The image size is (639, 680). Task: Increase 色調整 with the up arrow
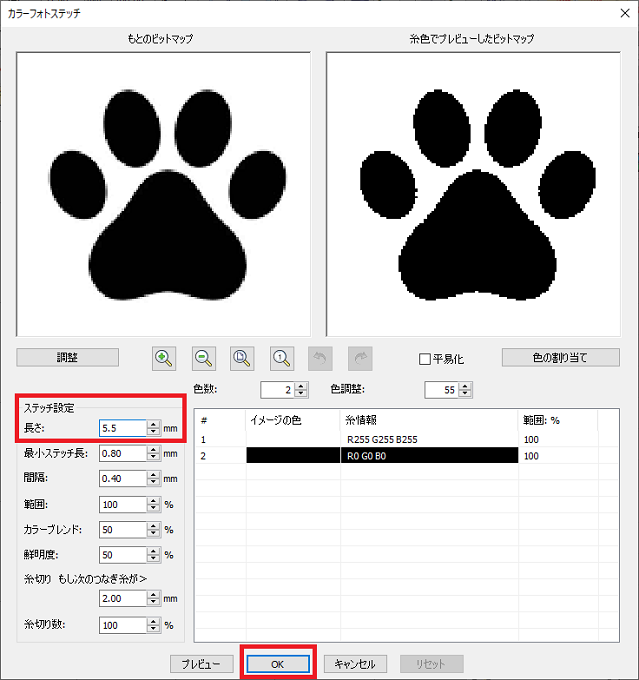465,386
